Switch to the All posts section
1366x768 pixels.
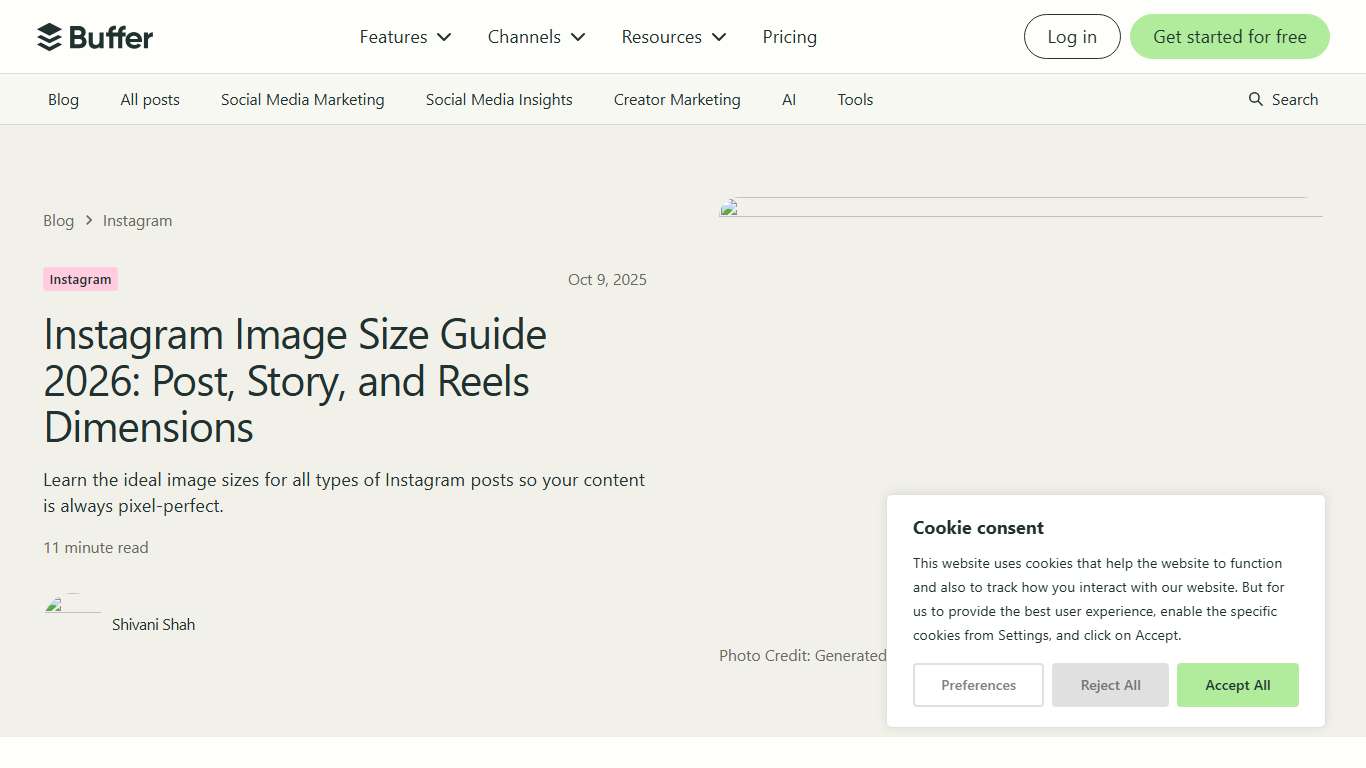[x=149, y=99]
